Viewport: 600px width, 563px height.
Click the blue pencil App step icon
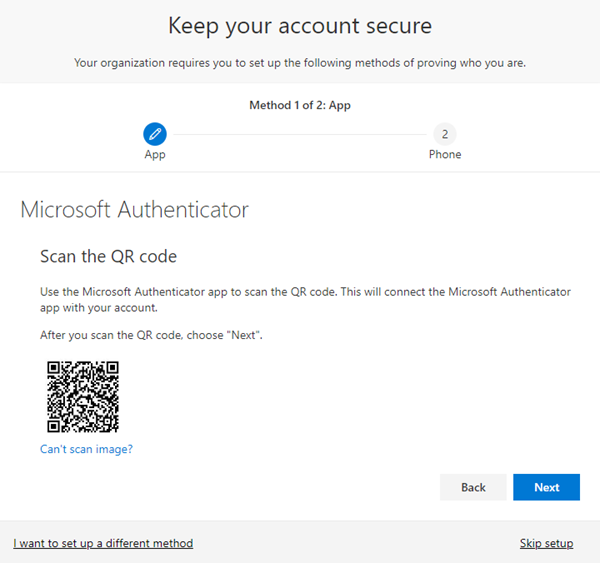[x=155, y=133]
